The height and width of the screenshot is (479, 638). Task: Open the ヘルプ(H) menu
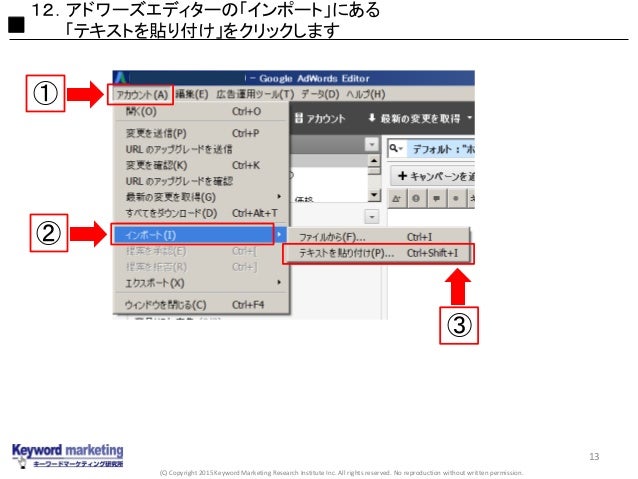click(365, 94)
